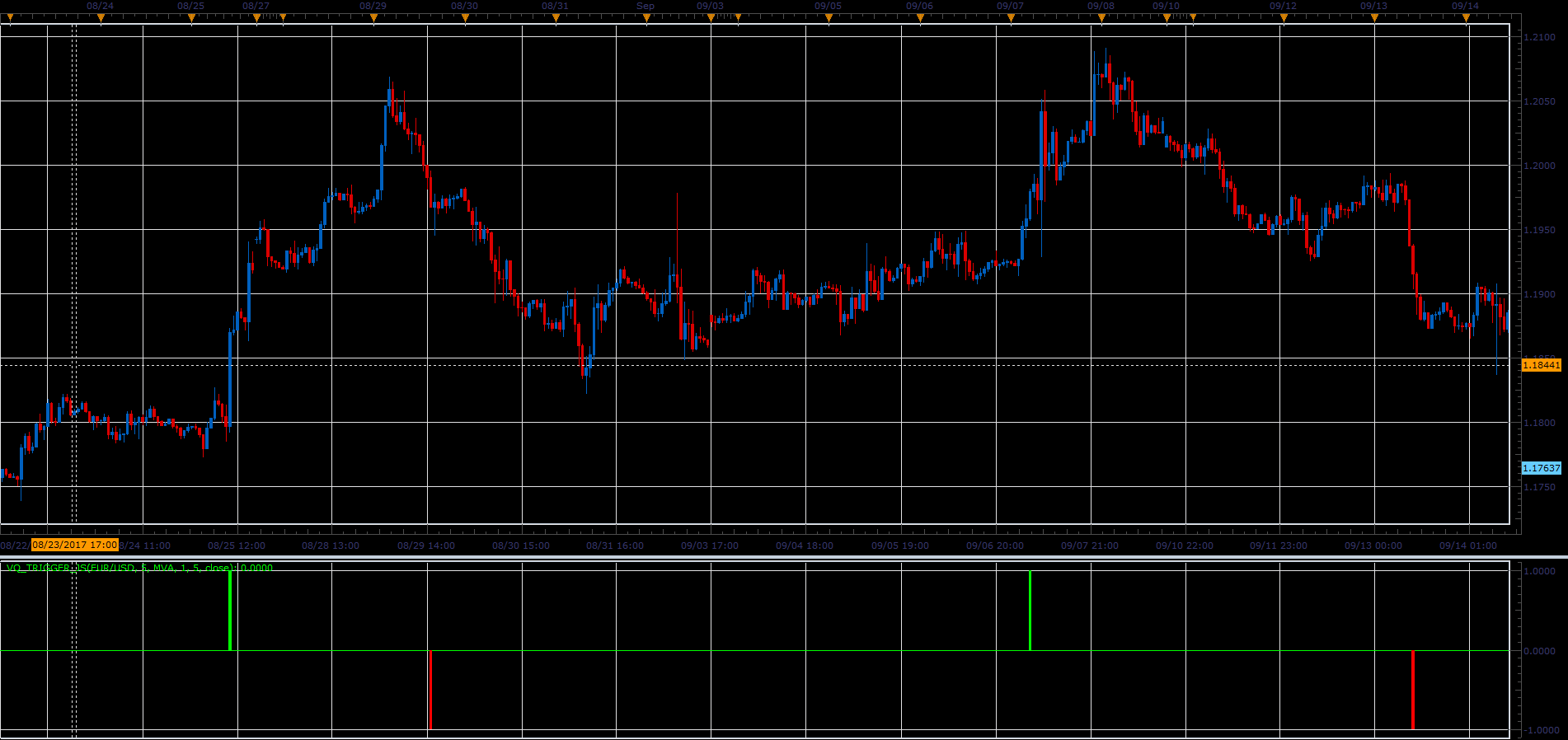This screenshot has height=740, width=1568.
Task: Select the orange 08/23/2017 17:00 crosshair time tag
Action: pyautogui.click(x=75, y=545)
